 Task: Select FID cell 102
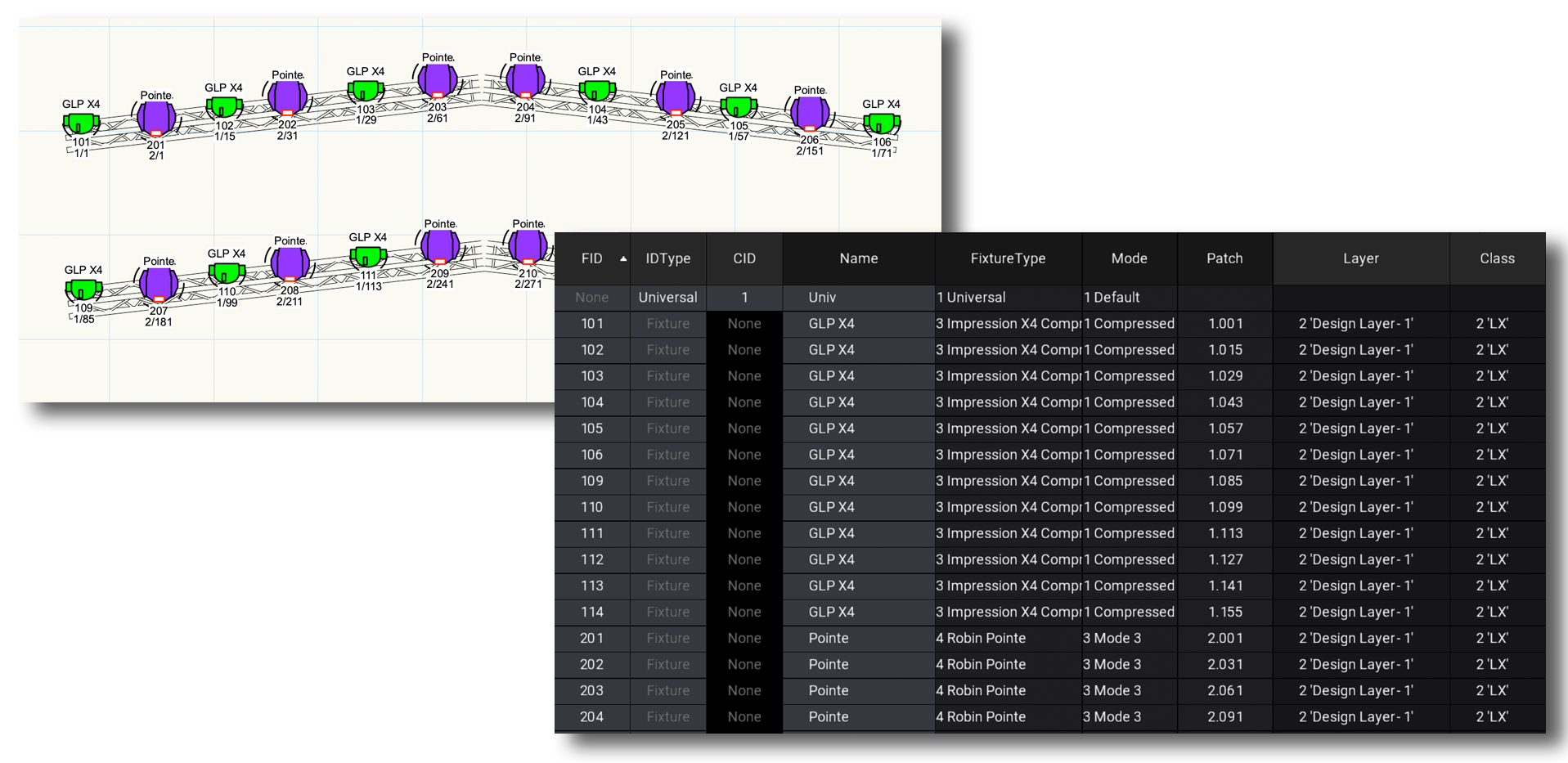pos(592,350)
